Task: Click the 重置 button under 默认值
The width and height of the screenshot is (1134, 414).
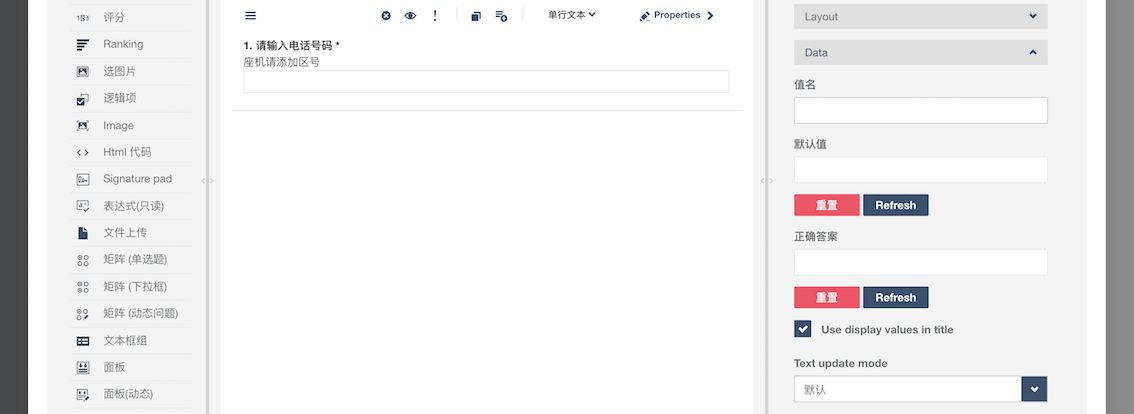Action: pyautogui.click(x=827, y=205)
